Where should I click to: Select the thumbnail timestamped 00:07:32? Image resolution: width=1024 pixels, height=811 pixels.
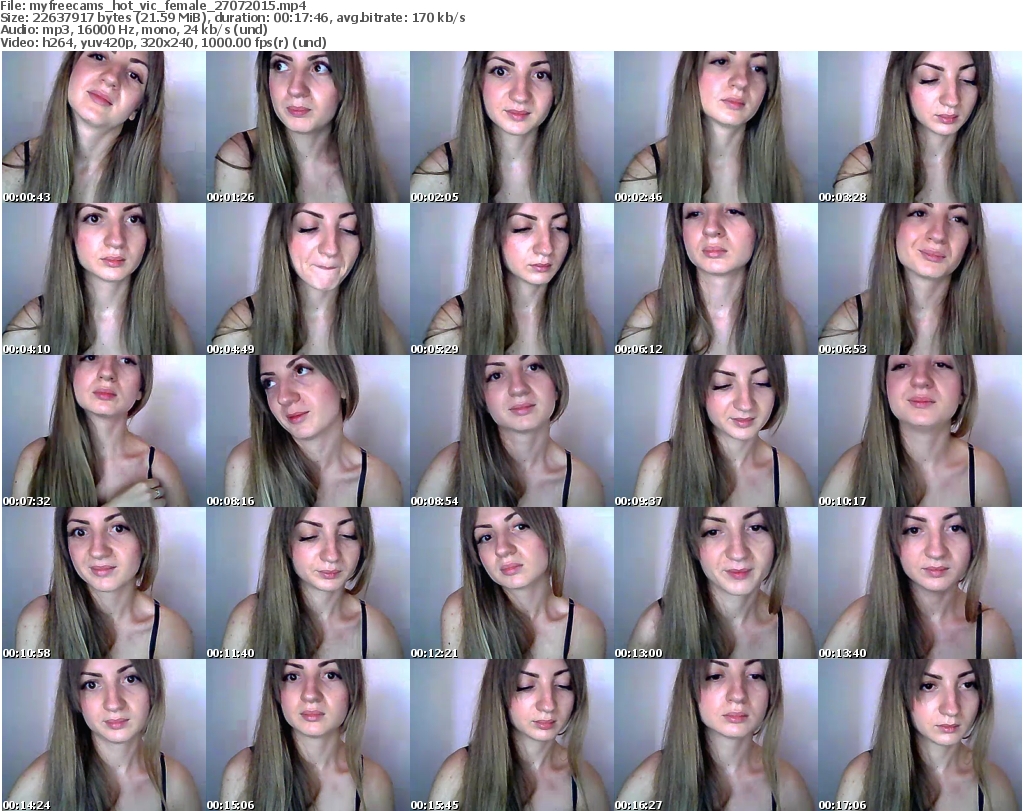(x=103, y=431)
